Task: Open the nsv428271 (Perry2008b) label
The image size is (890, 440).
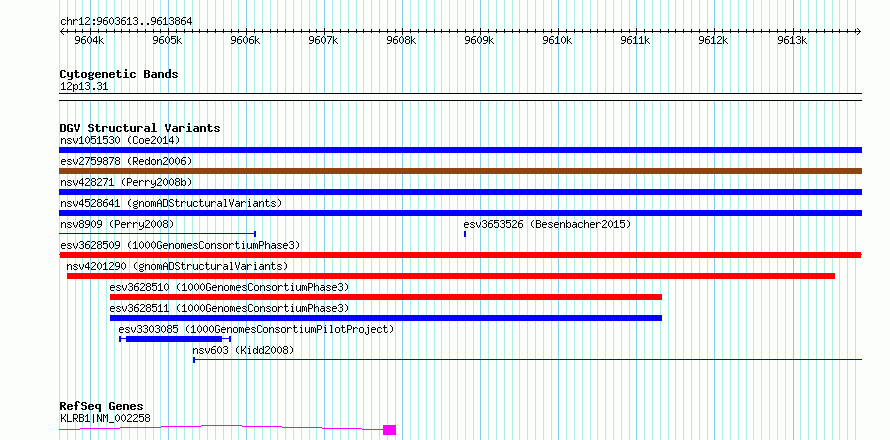Action: click(x=126, y=182)
